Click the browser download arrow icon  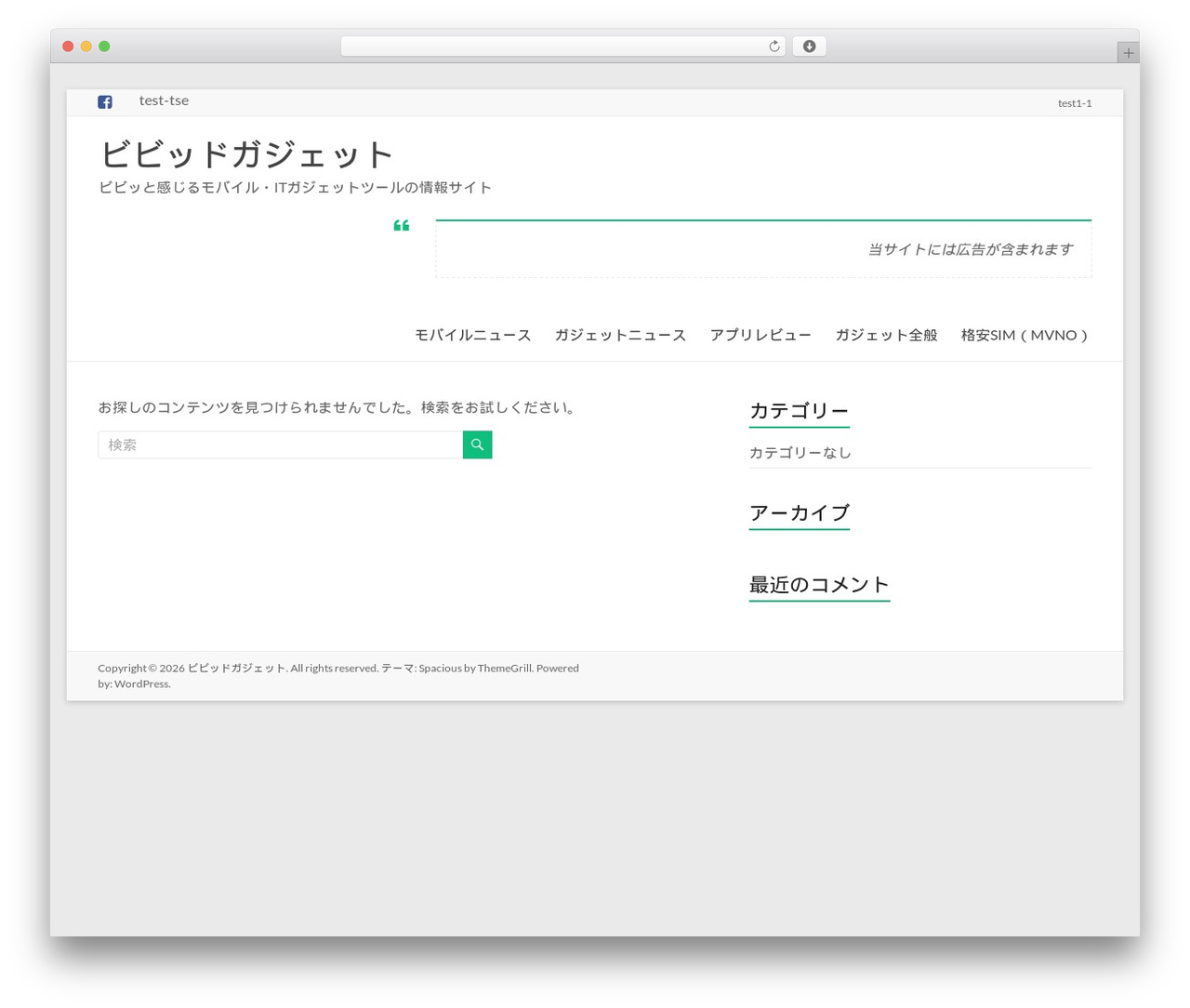pos(809,46)
